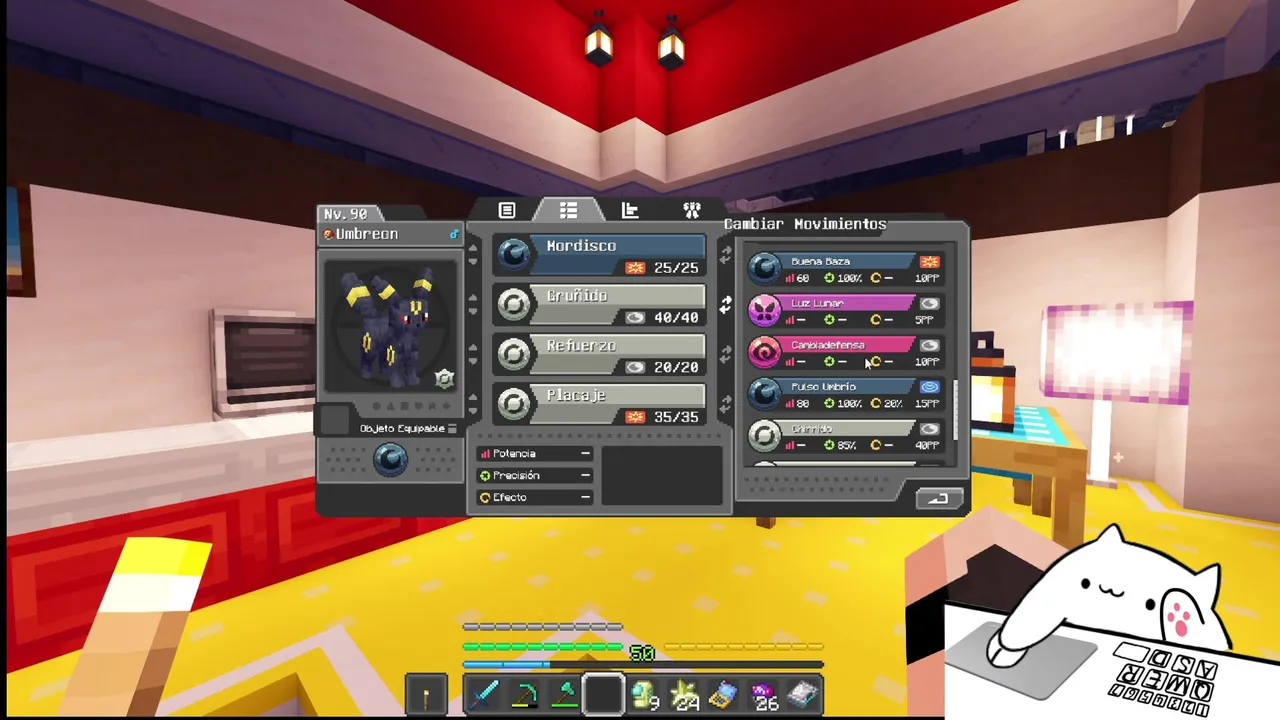
Task: Select the empty highlighted hotbar slot
Action: [604, 694]
